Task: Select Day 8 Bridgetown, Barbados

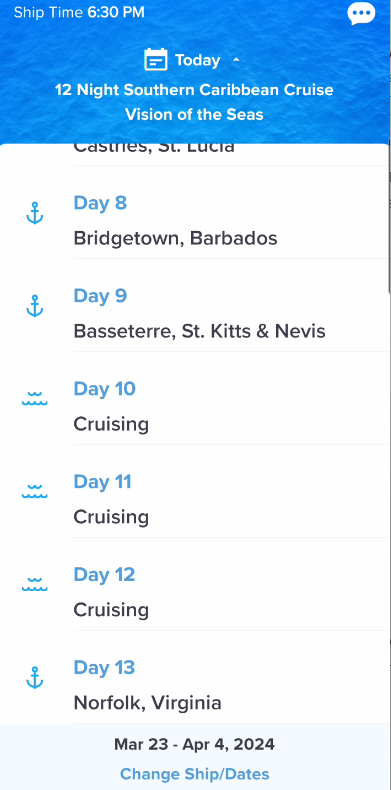Action: tap(195, 220)
